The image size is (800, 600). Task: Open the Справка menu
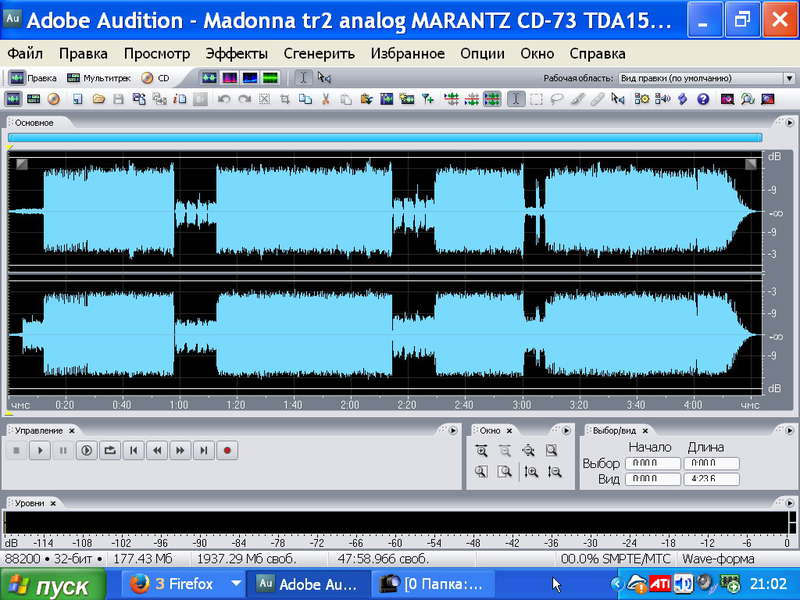pyautogui.click(x=597, y=54)
